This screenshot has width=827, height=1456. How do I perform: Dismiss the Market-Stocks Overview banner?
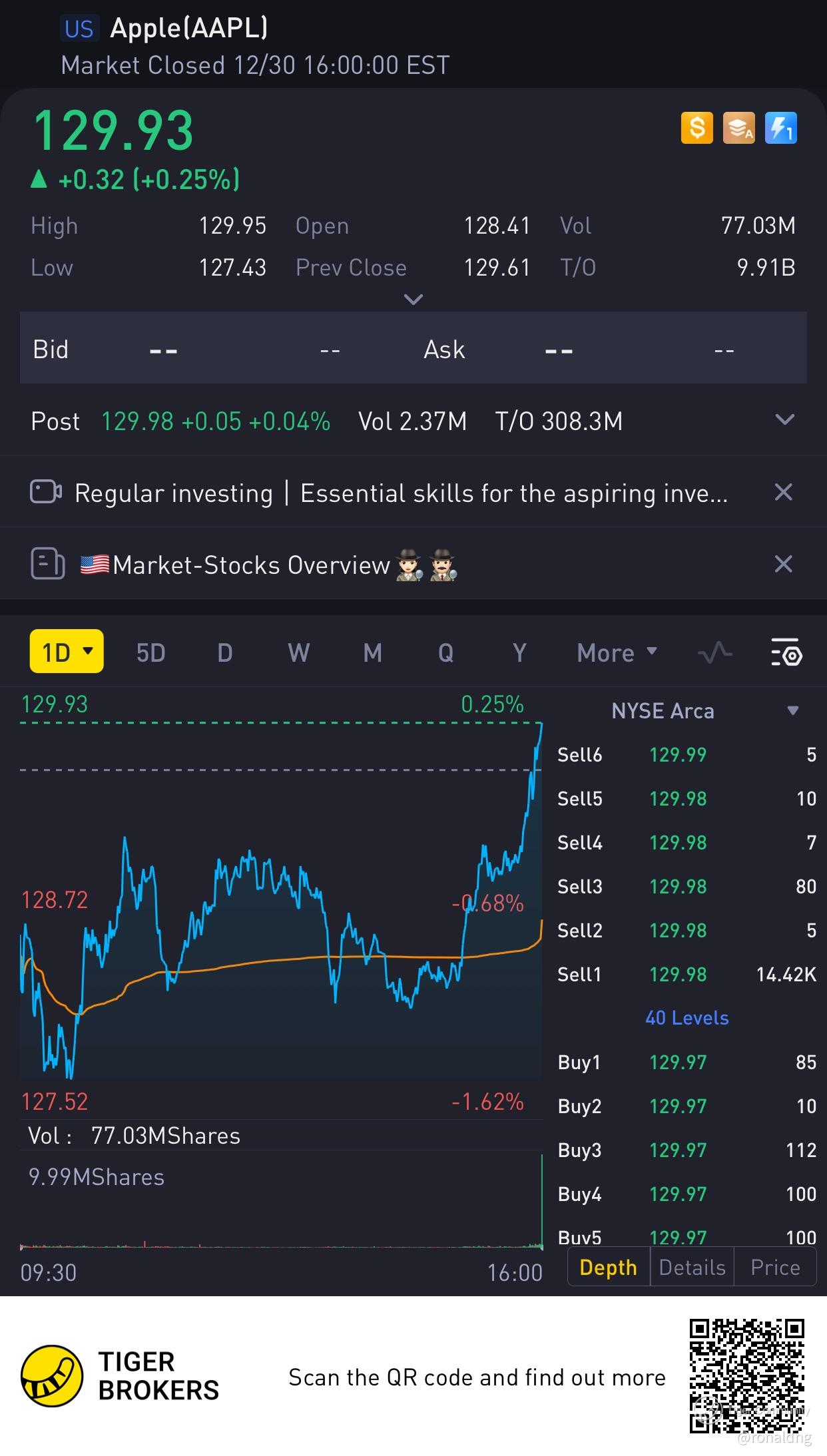point(784,565)
